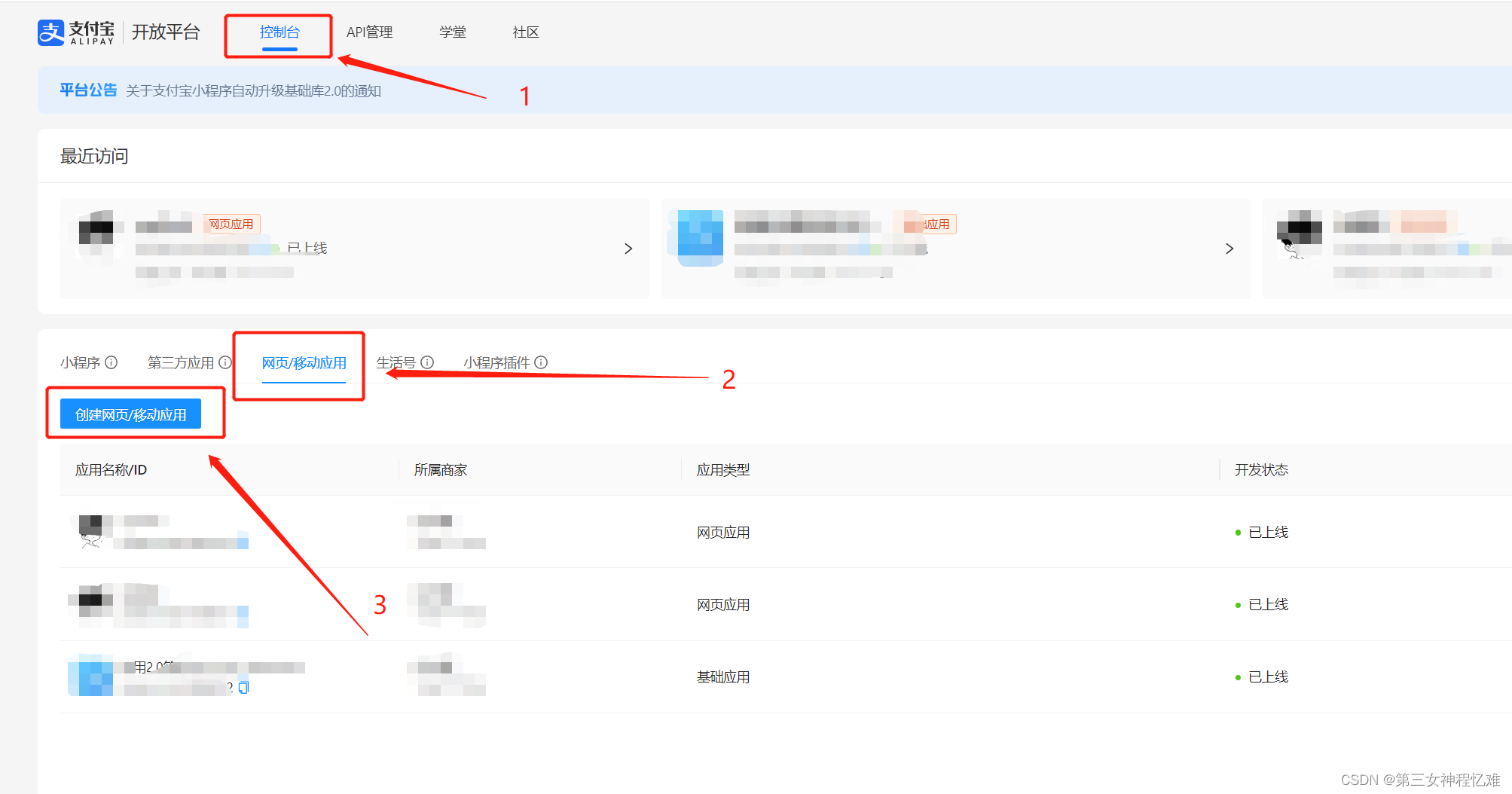This screenshot has width=1512, height=794.
Task: Switch to the 生活号 tab
Action: tap(396, 362)
